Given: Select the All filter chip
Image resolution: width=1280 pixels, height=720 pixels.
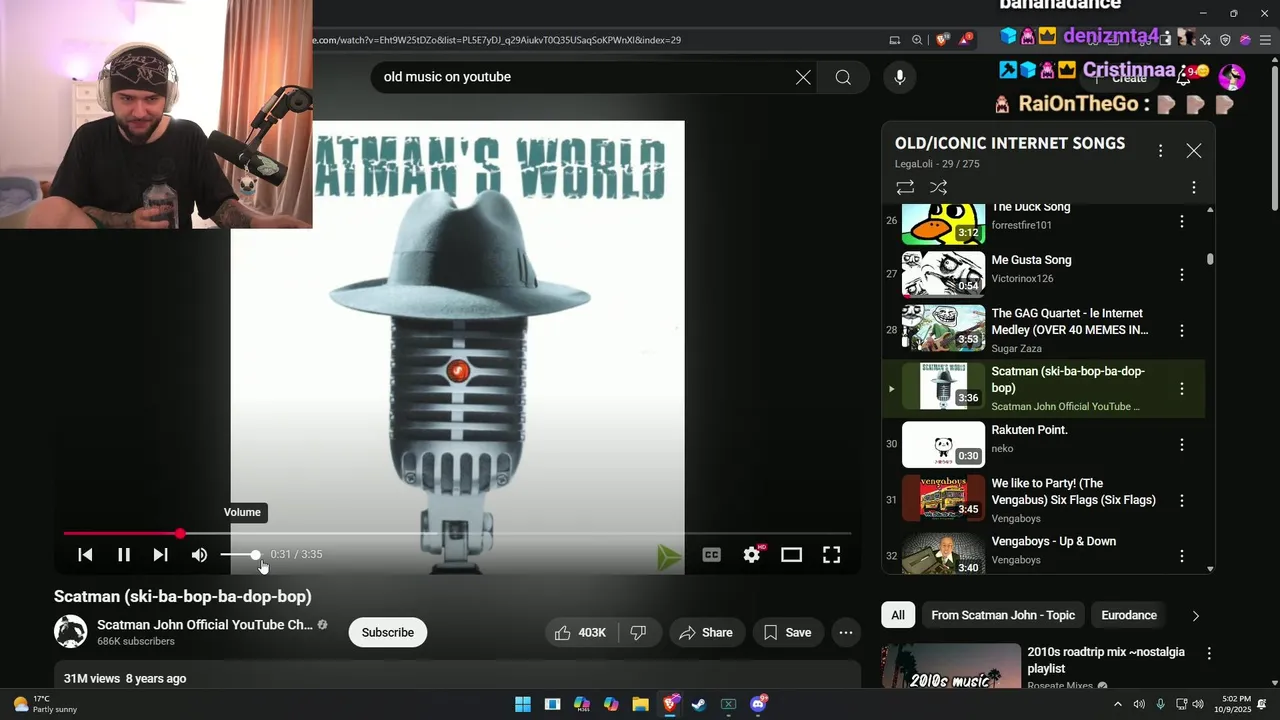Looking at the screenshot, I should pyautogui.click(x=898, y=615).
